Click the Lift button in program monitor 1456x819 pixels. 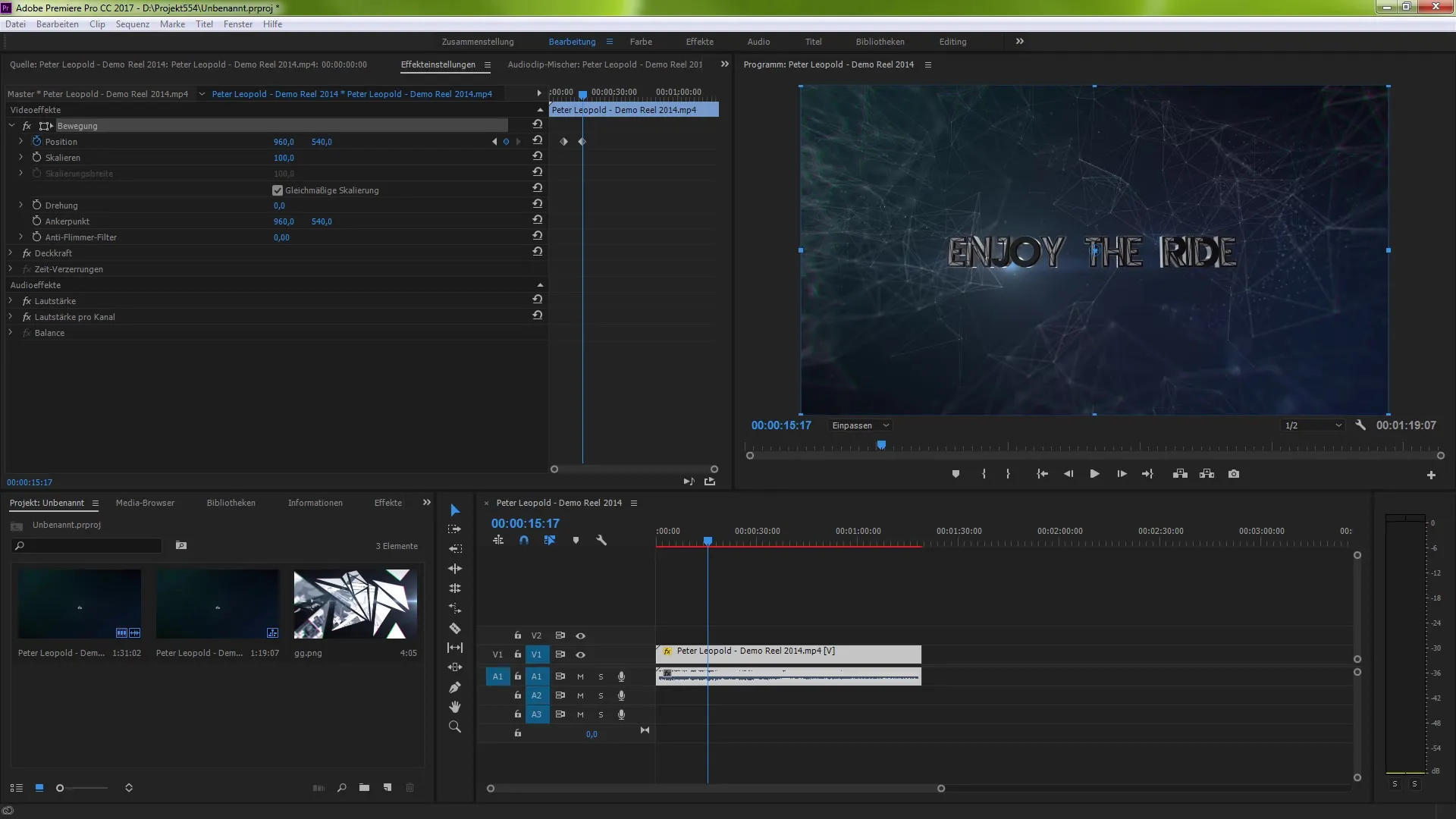pyautogui.click(x=1180, y=474)
